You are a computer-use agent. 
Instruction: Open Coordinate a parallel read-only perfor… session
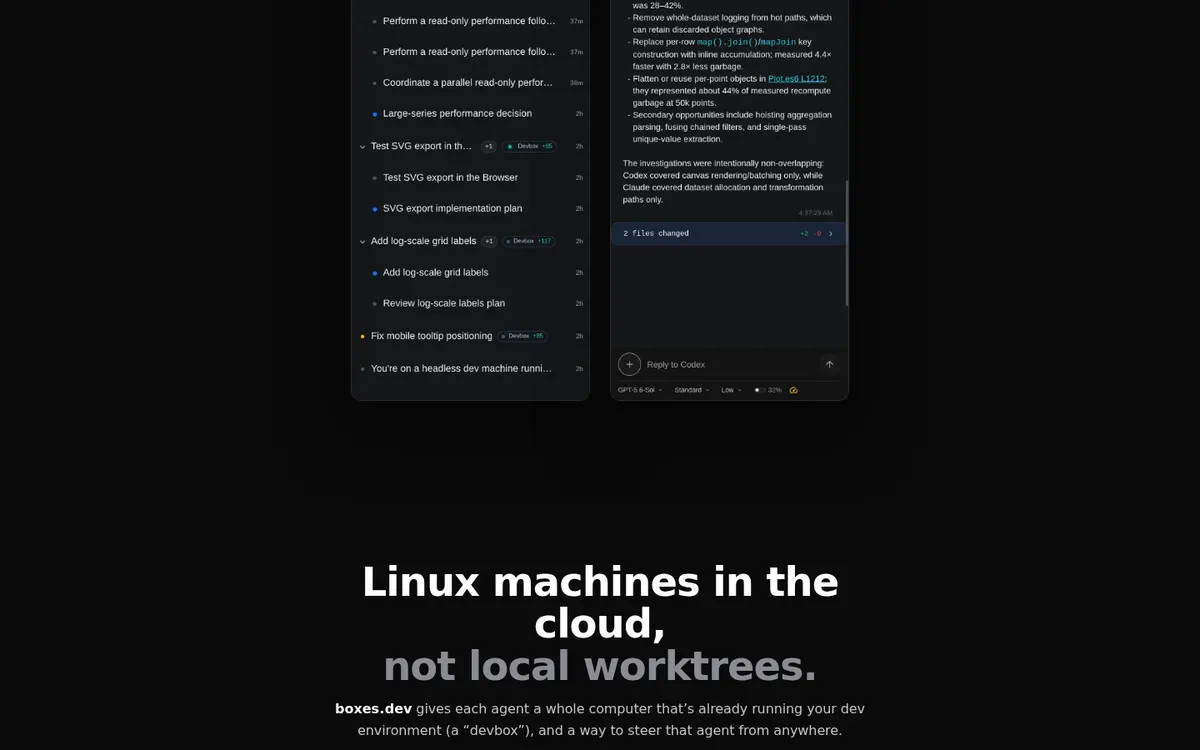[470, 83]
